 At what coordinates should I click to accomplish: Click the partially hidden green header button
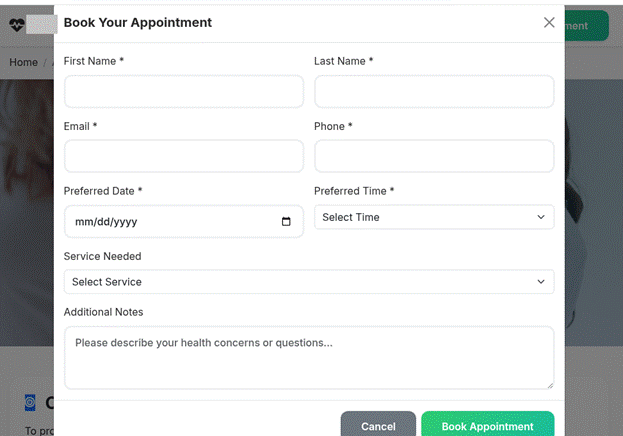pos(586,26)
